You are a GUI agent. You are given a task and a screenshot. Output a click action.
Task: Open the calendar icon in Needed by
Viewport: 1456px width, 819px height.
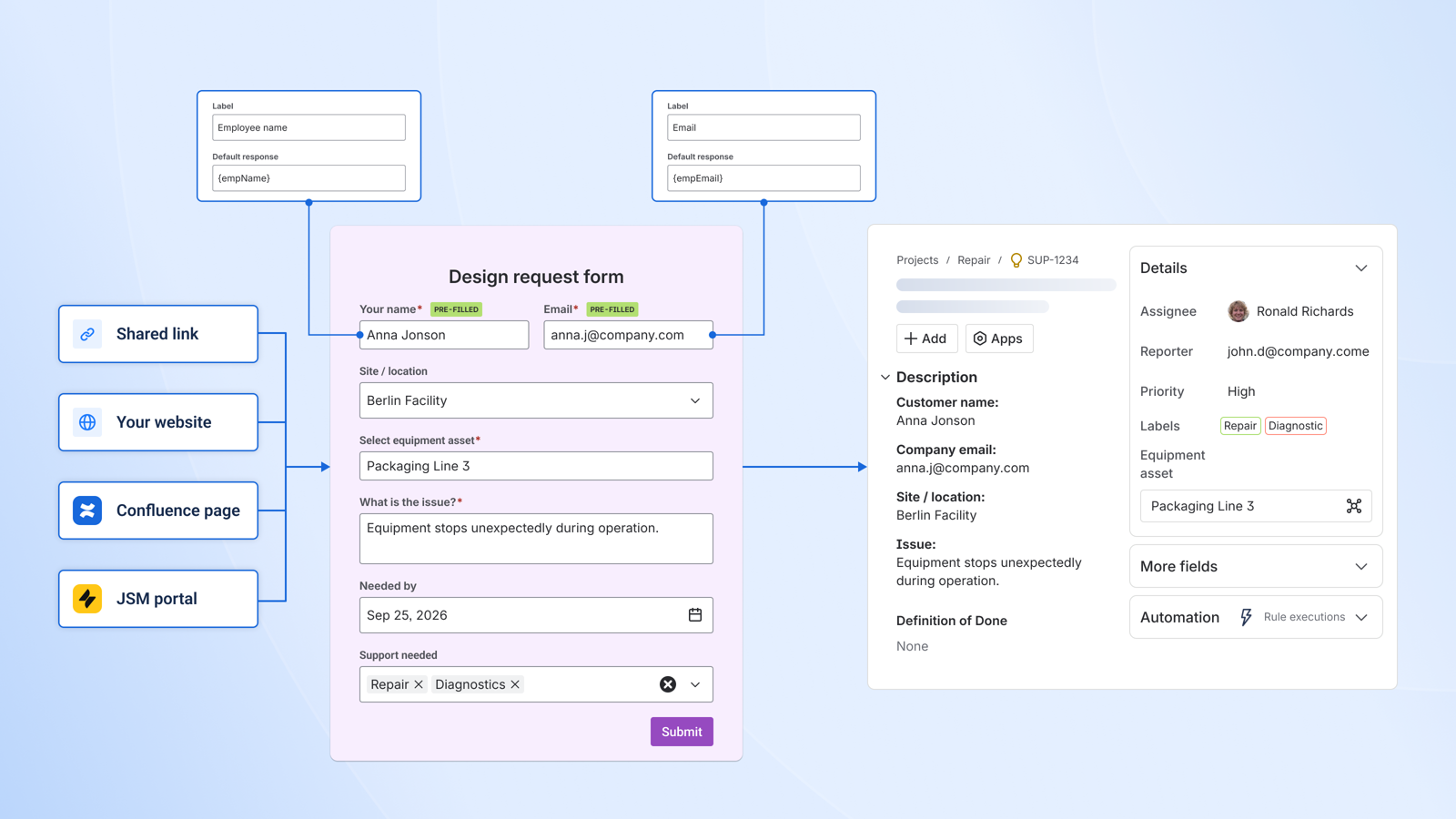coord(695,615)
